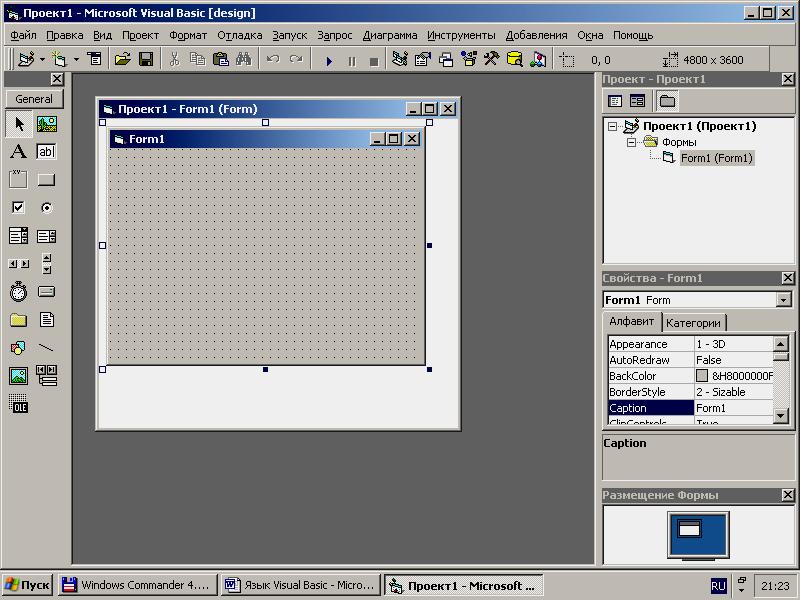Click the Save Project toolbar icon
Viewport: 800px width, 600px height.
[x=146, y=60]
